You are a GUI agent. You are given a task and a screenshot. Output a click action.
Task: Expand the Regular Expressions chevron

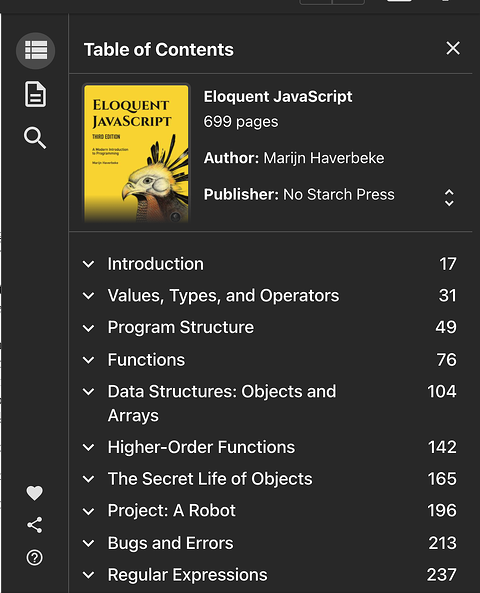pyautogui.click(x=89, y=575)
